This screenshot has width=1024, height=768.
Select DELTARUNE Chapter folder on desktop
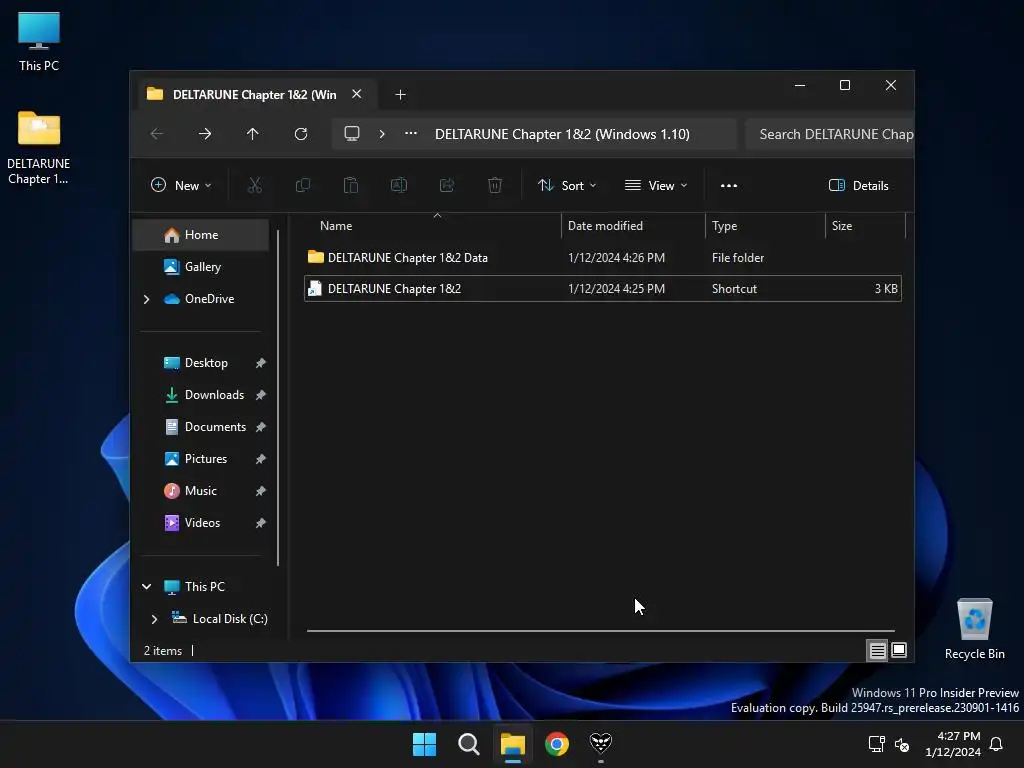tap(39, 148)
